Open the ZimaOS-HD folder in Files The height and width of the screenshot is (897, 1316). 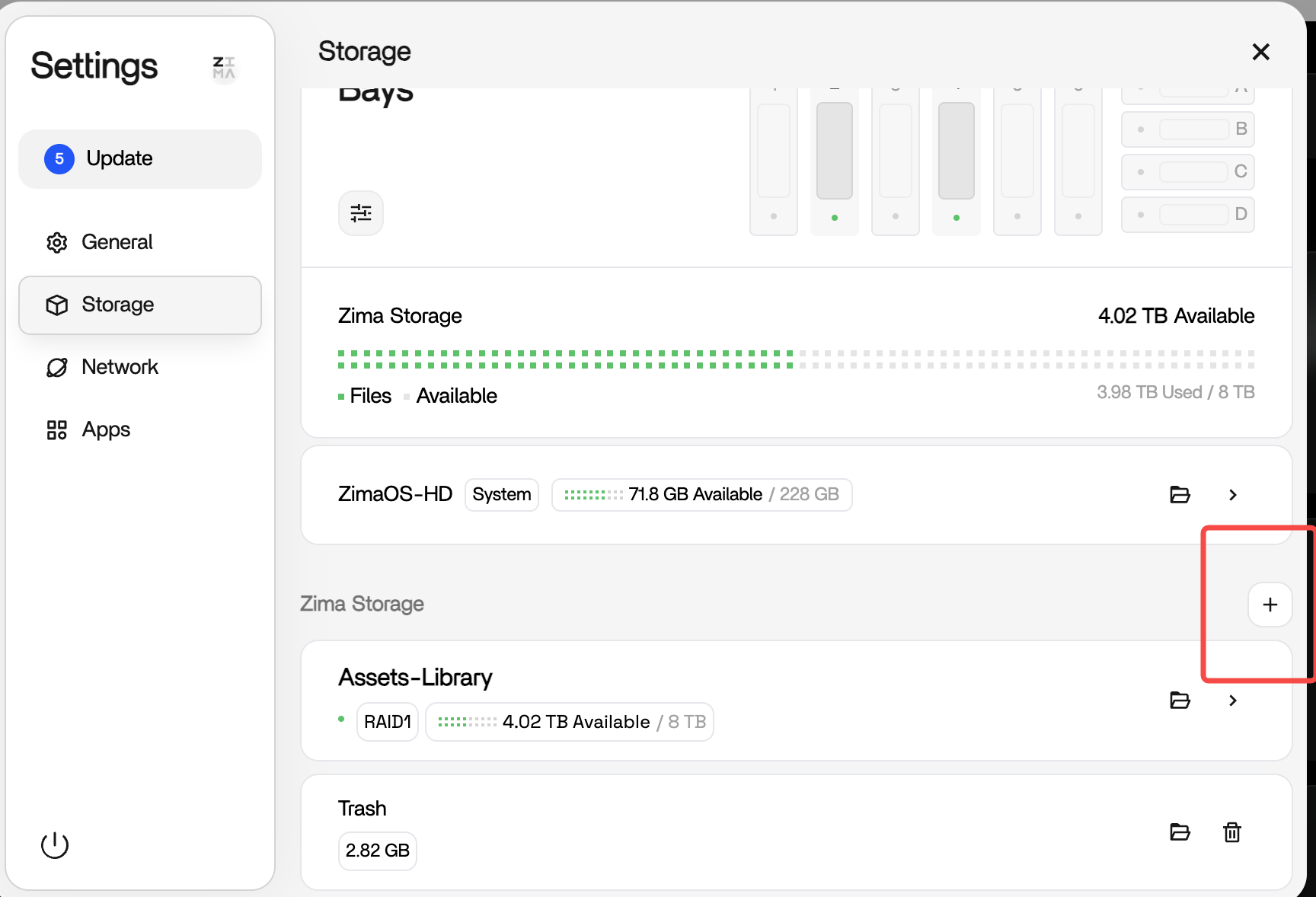pyautogui.click(x=1180, y=495)
